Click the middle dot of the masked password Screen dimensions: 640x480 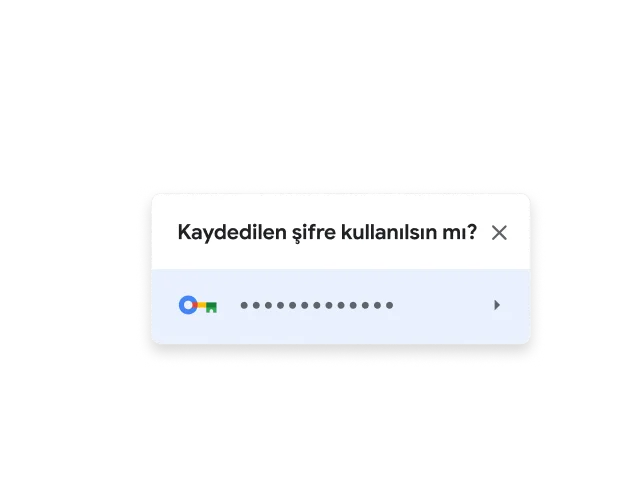(x=317, y=305)
